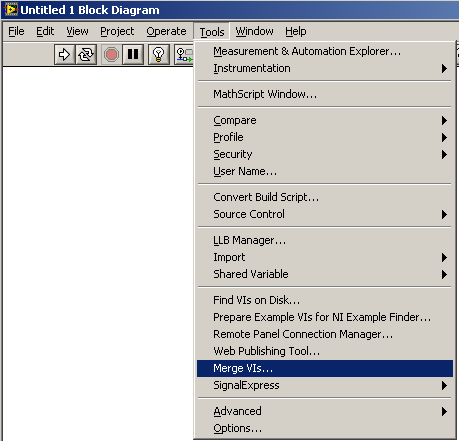Screen dimensions: 459x441
Task: Click the LabVIEW icon in title bar
Action: tap(10, 10)
